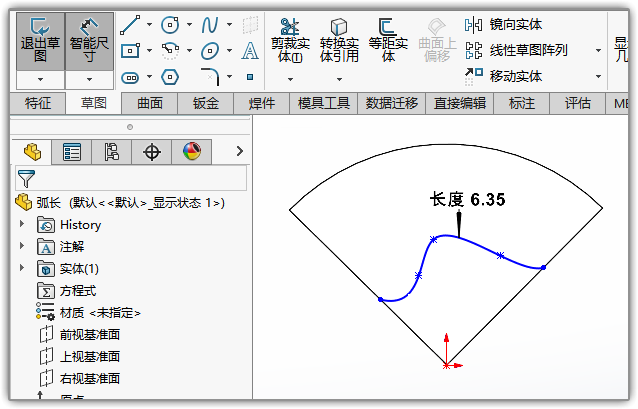Switch to the 模具工具 tab
This screenshot has width=638, height=409.
tap(324, 103)
